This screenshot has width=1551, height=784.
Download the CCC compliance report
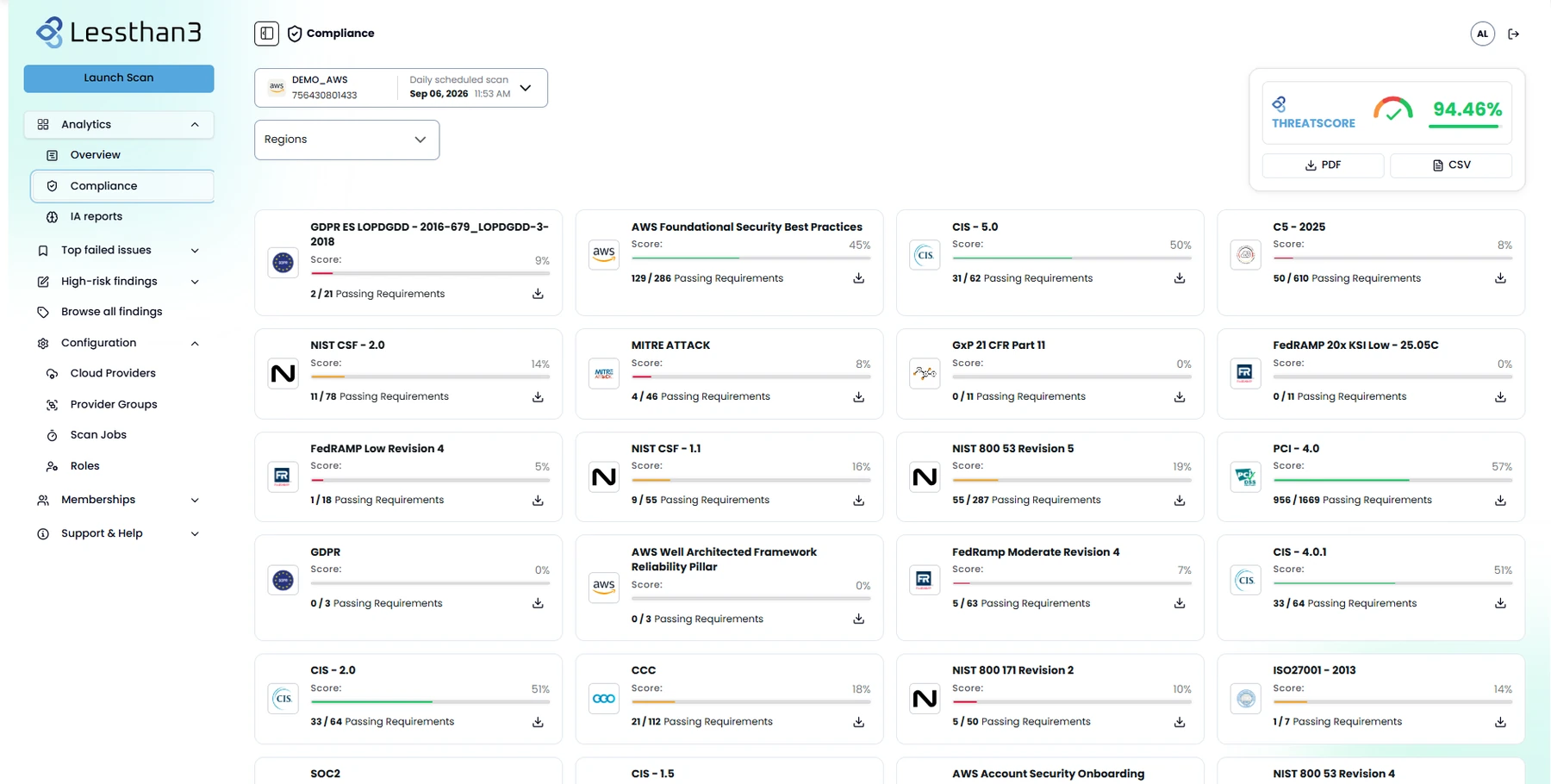(858, 722)
